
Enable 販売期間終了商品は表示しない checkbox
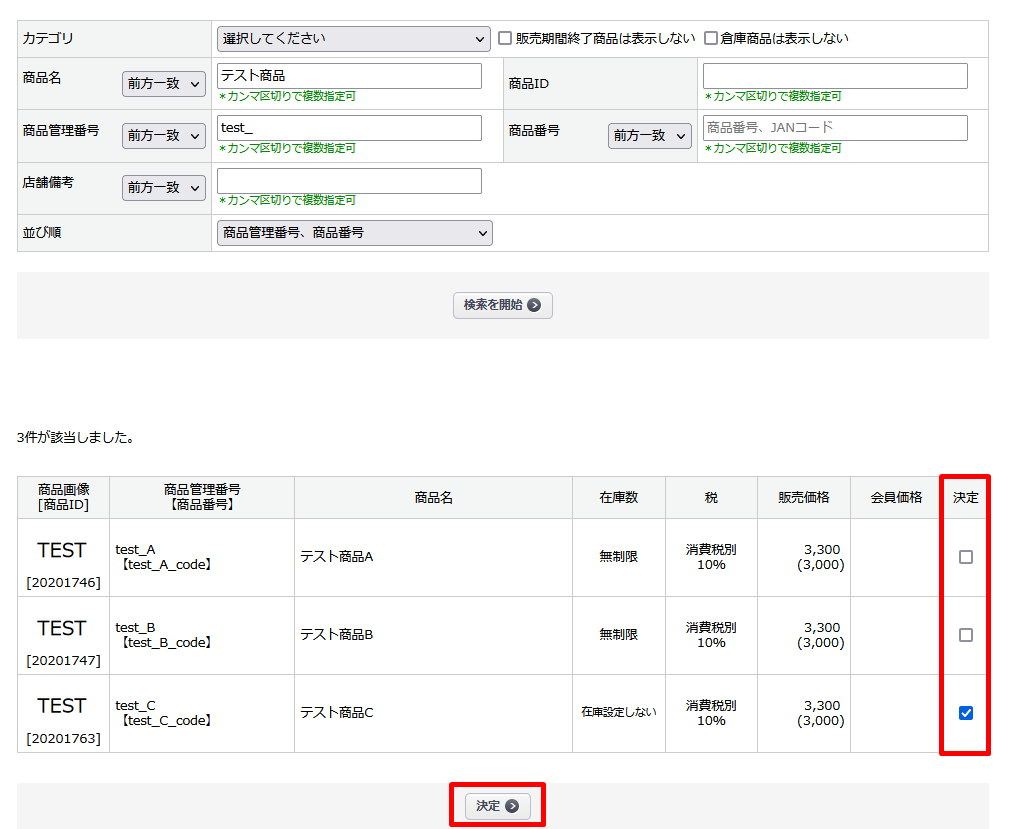506,39
